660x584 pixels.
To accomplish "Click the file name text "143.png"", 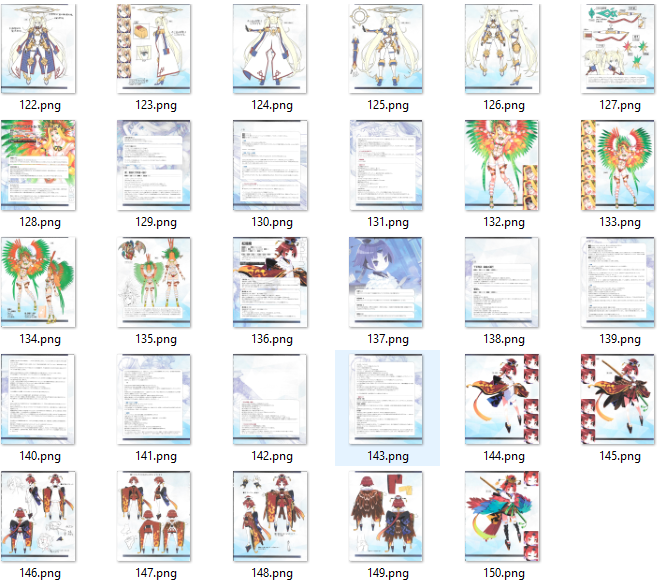I will 388,456.
